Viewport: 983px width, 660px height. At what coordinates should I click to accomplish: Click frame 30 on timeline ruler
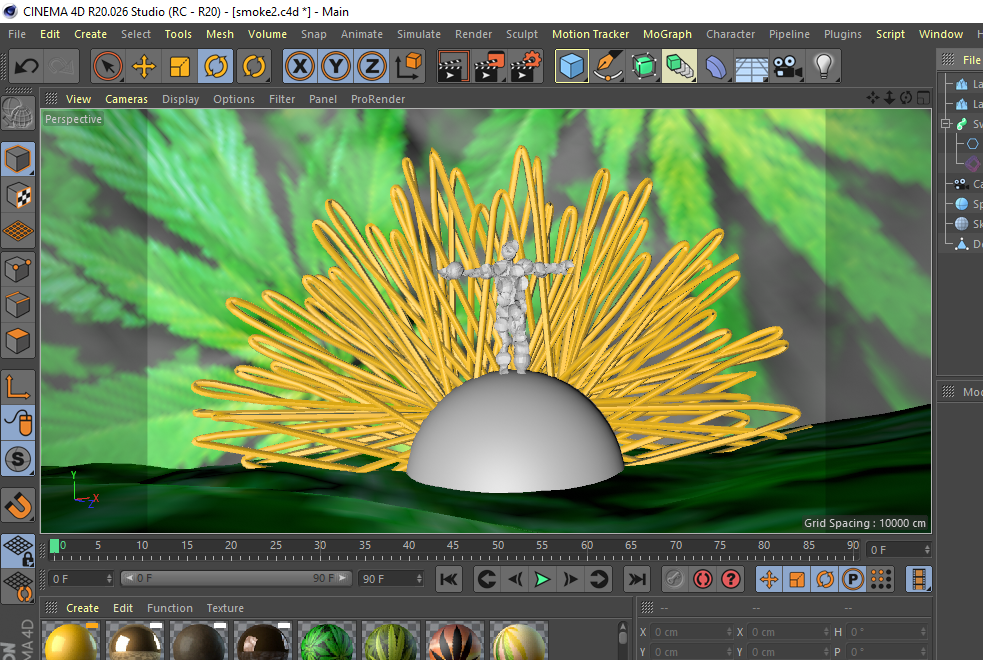click(320, 545)
